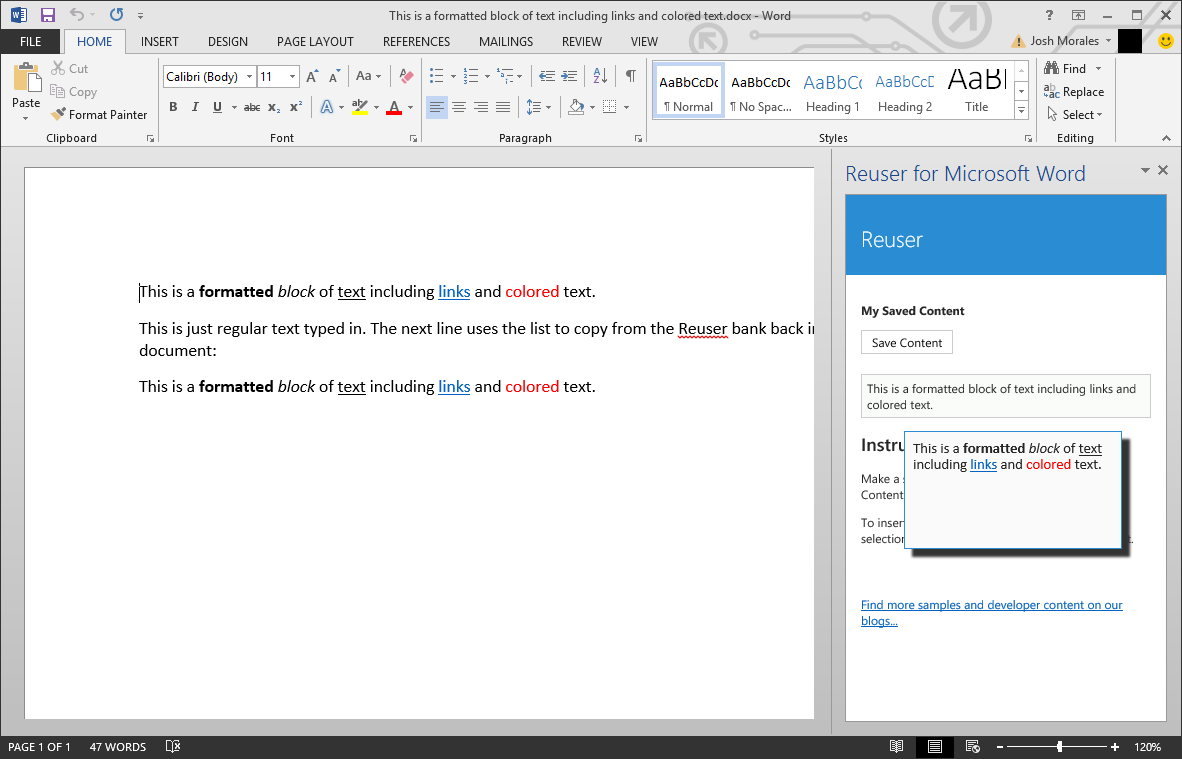Switch to the INSERT ribbon tab
Viewport: 1182px width, 759px height.
point(159,41)
